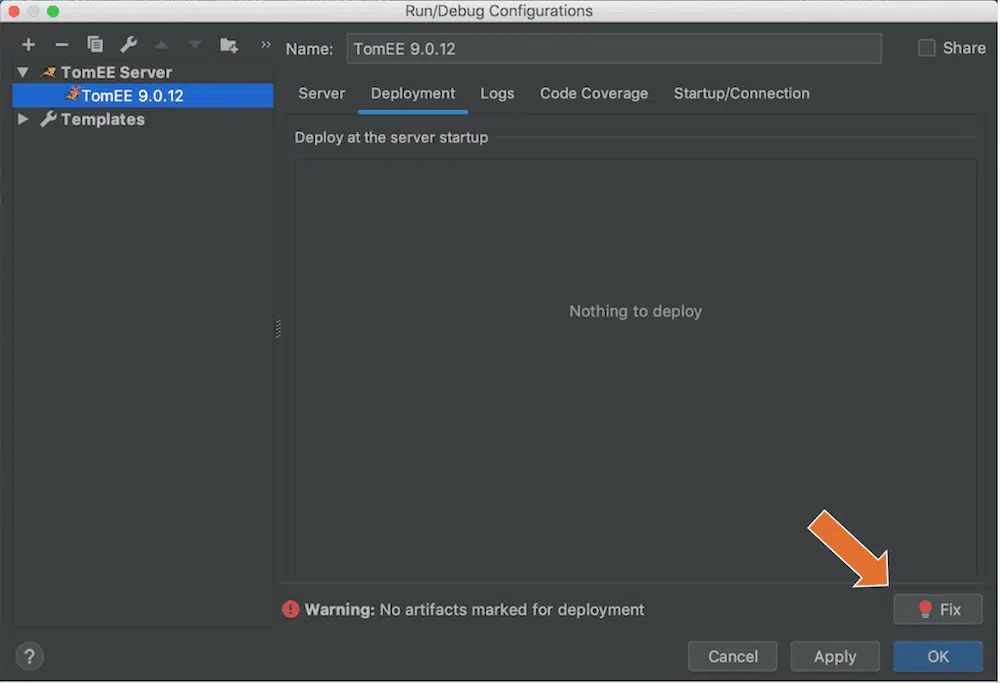Click the move configuration up arrow

point(161,45)
